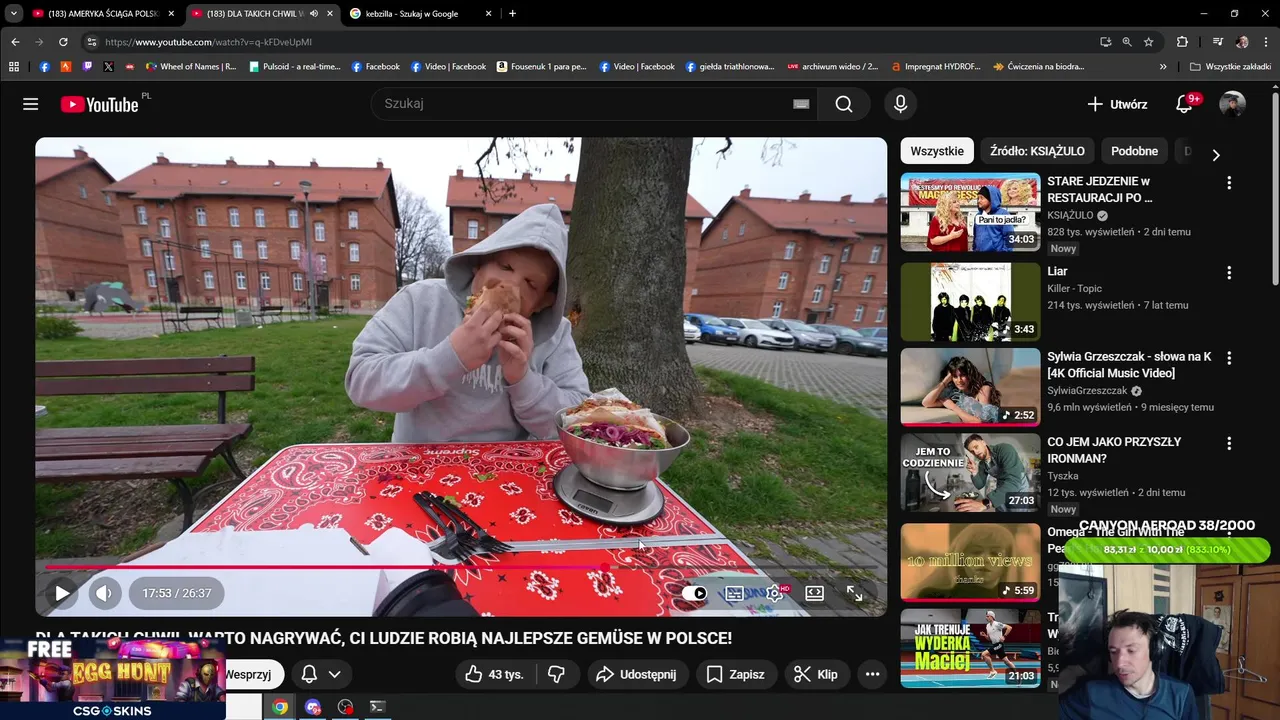The width and height of the screenshot is (1280, 720).
Task: Open Sylwia Grzeszczak słowa na K title
Action: tap(1129, 365)
